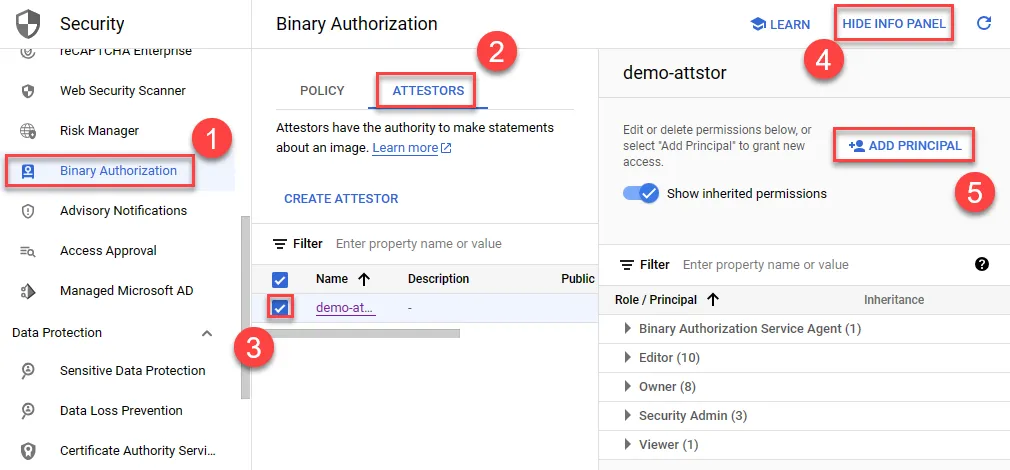Click the Binary Authorization page title

coord(357,24)
